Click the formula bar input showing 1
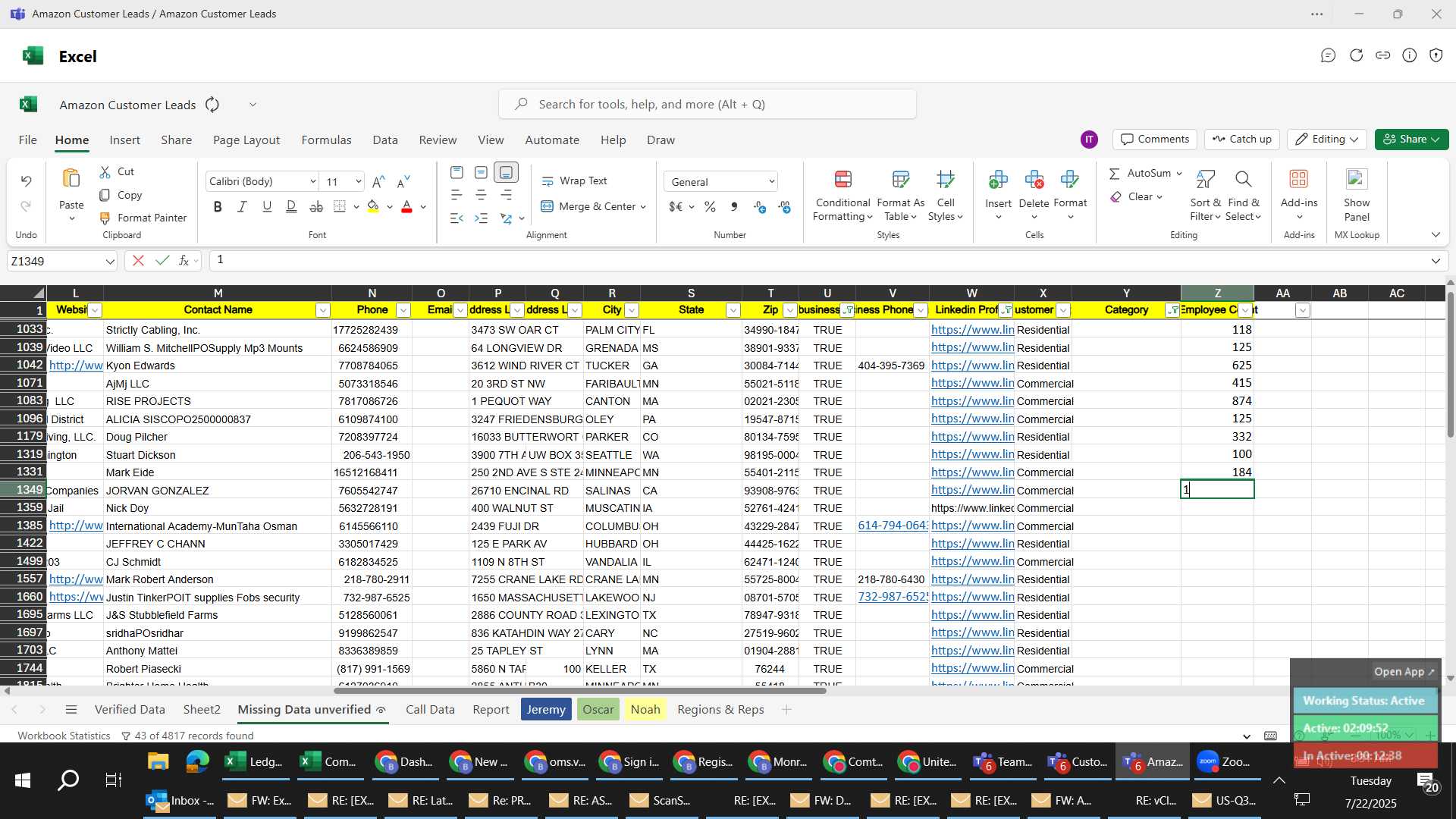 coord(817,261)
